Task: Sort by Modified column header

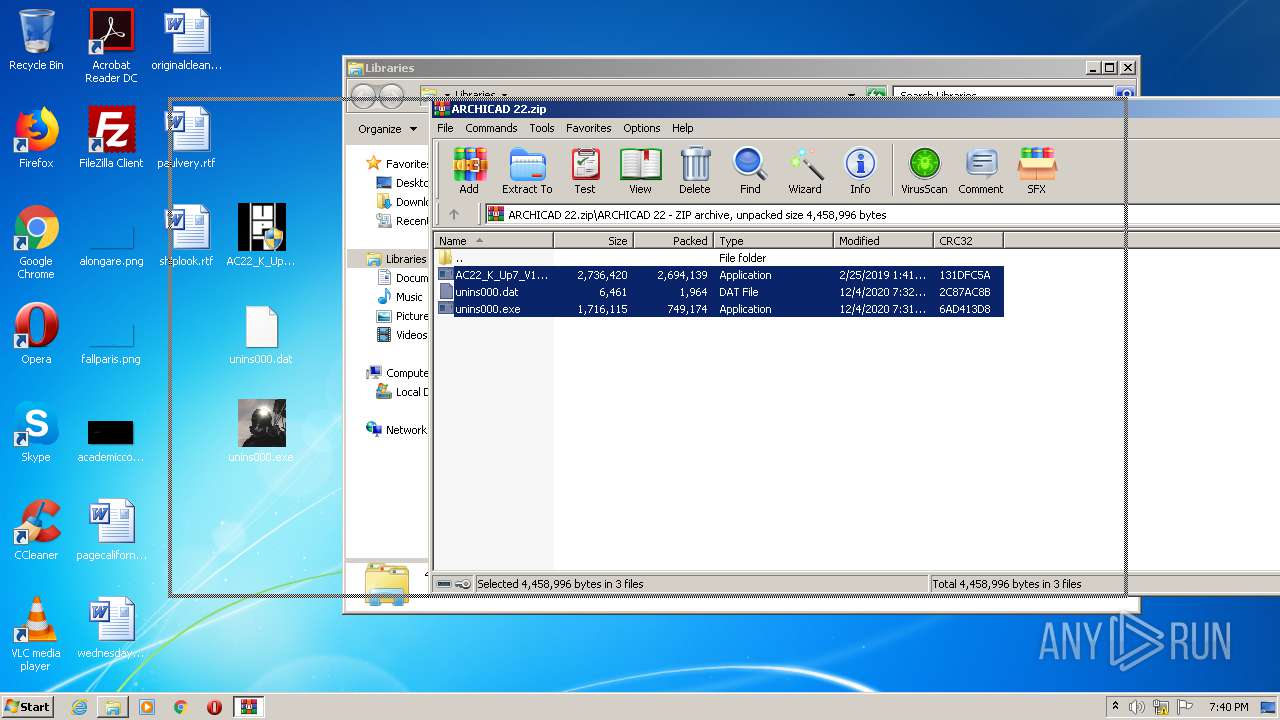Action: 883,241
